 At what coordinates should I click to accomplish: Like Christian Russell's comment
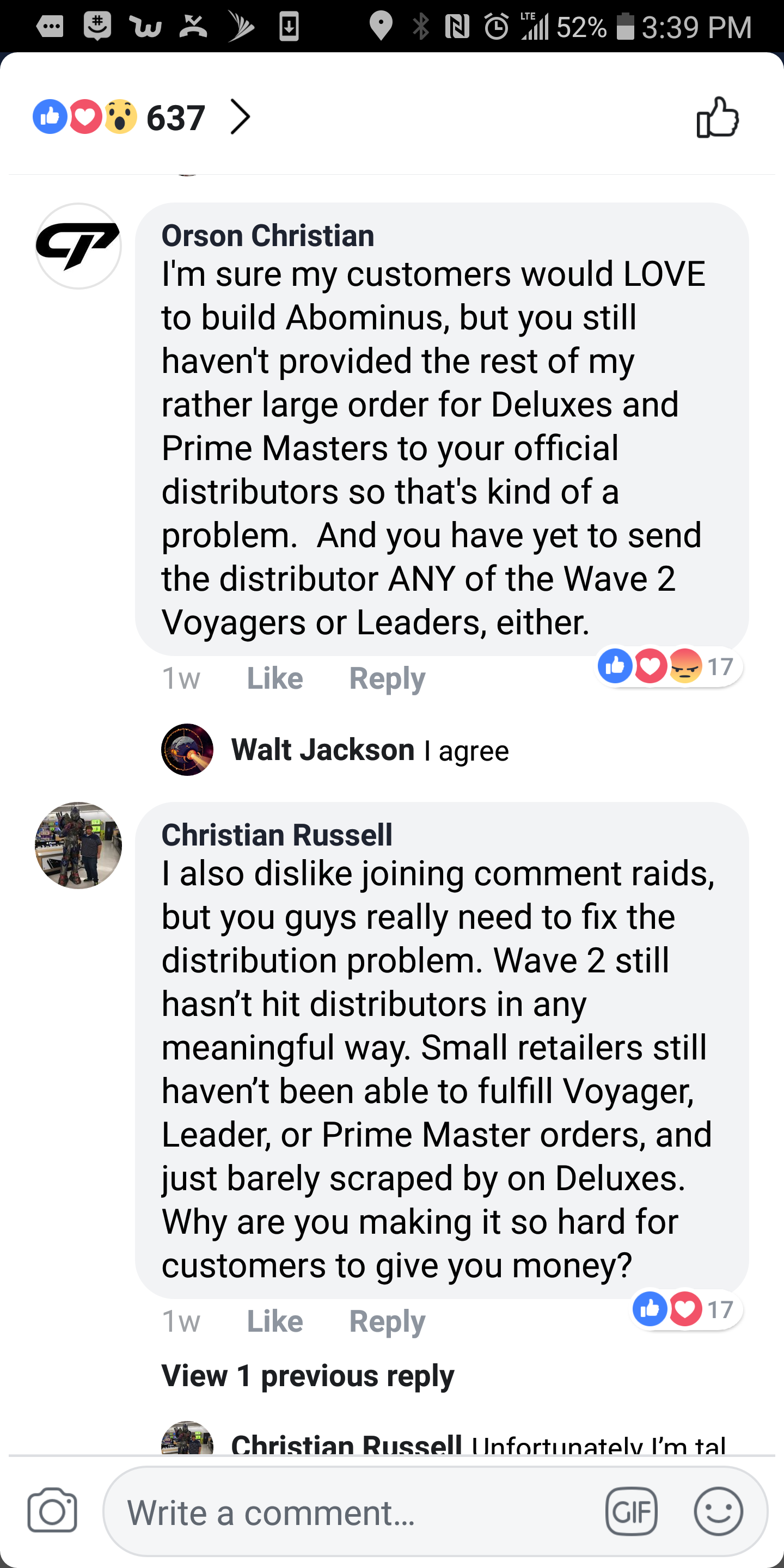click(x=274, y=1321)
